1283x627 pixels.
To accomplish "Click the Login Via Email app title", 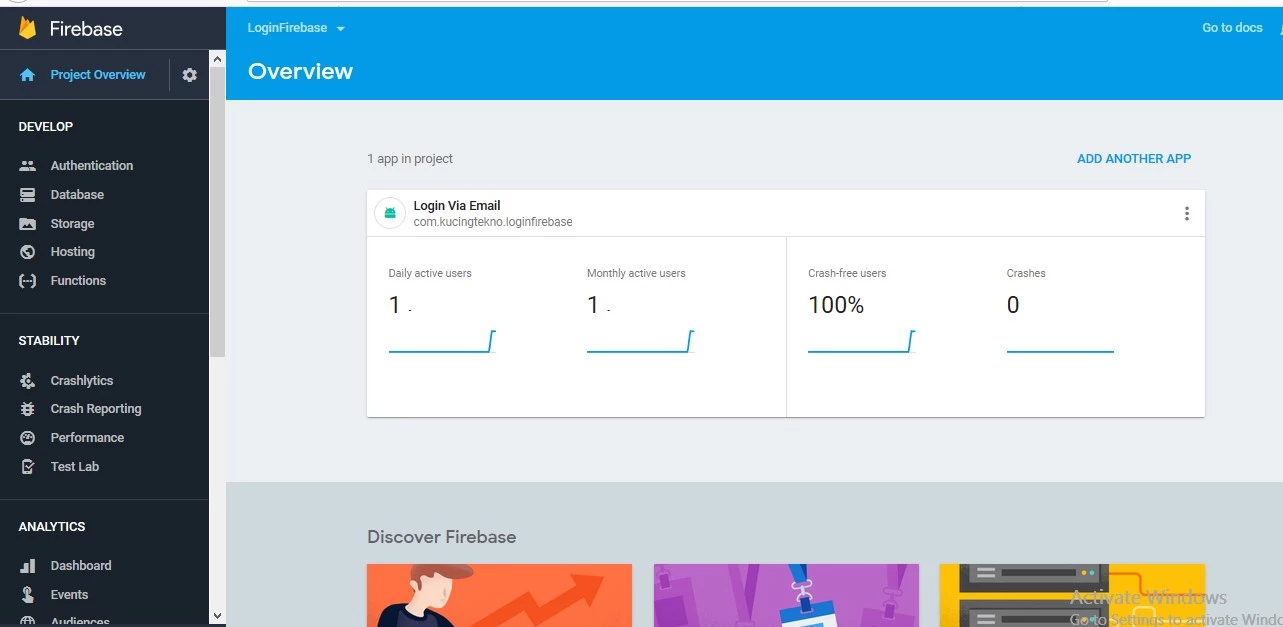I will (x=457, y=206).
